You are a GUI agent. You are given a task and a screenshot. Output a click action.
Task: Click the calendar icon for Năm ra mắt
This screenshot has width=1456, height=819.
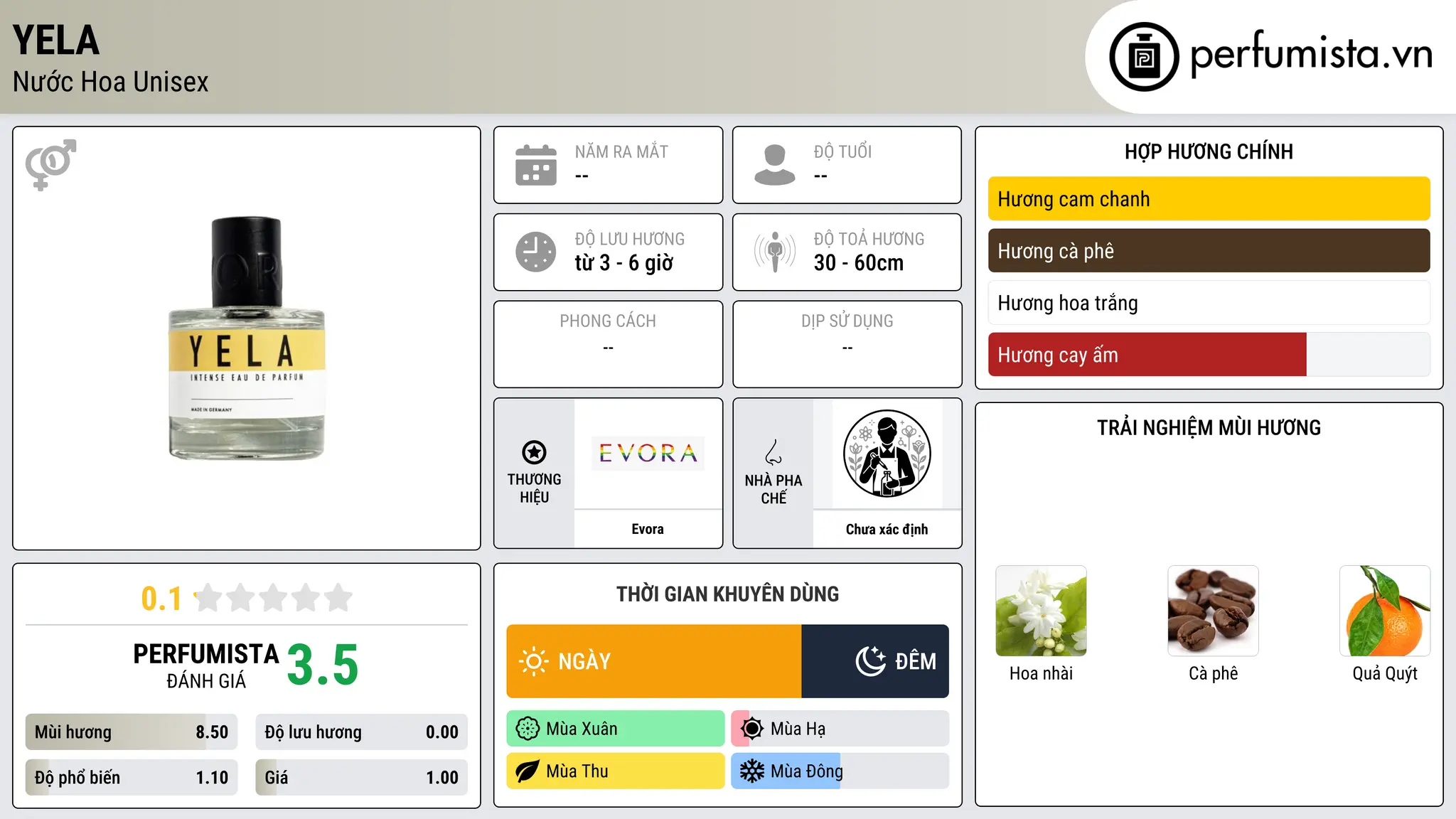click(x=536, y=165)
